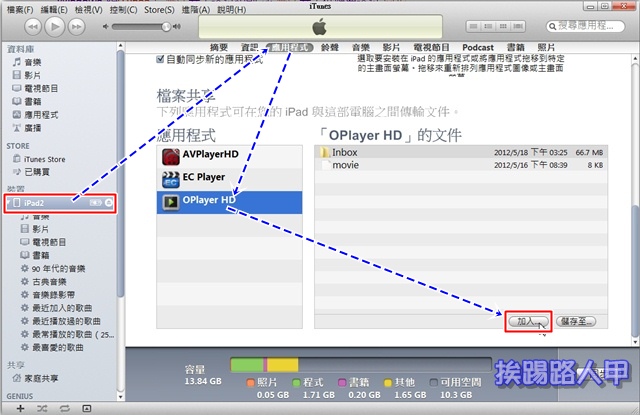Click the Play button
Viewport: 640px width, 415px height.
point(55,27)
